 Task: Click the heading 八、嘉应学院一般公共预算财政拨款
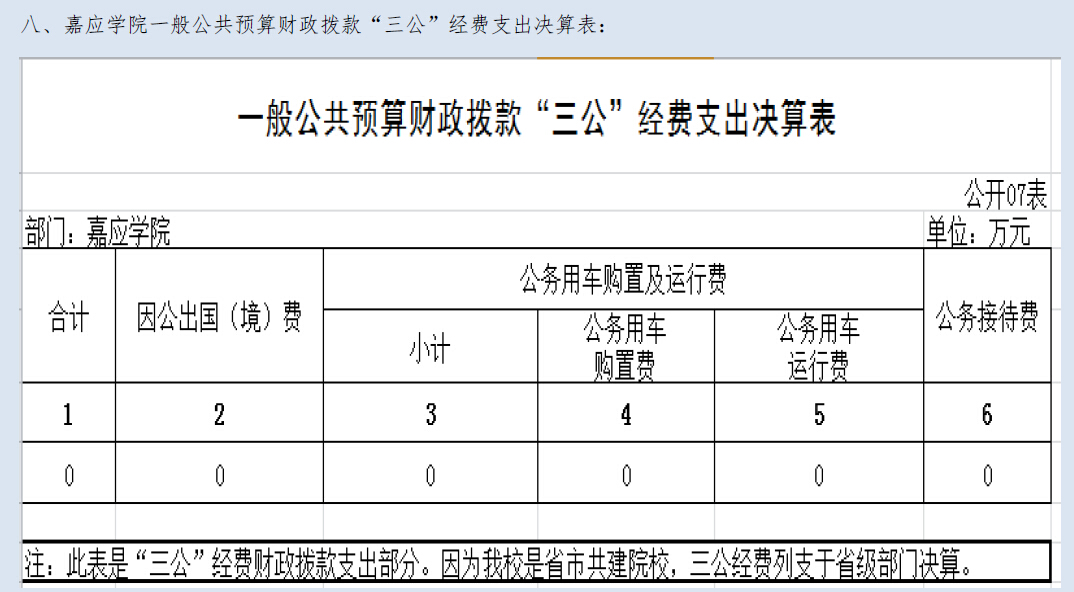(x=313, y=25)
